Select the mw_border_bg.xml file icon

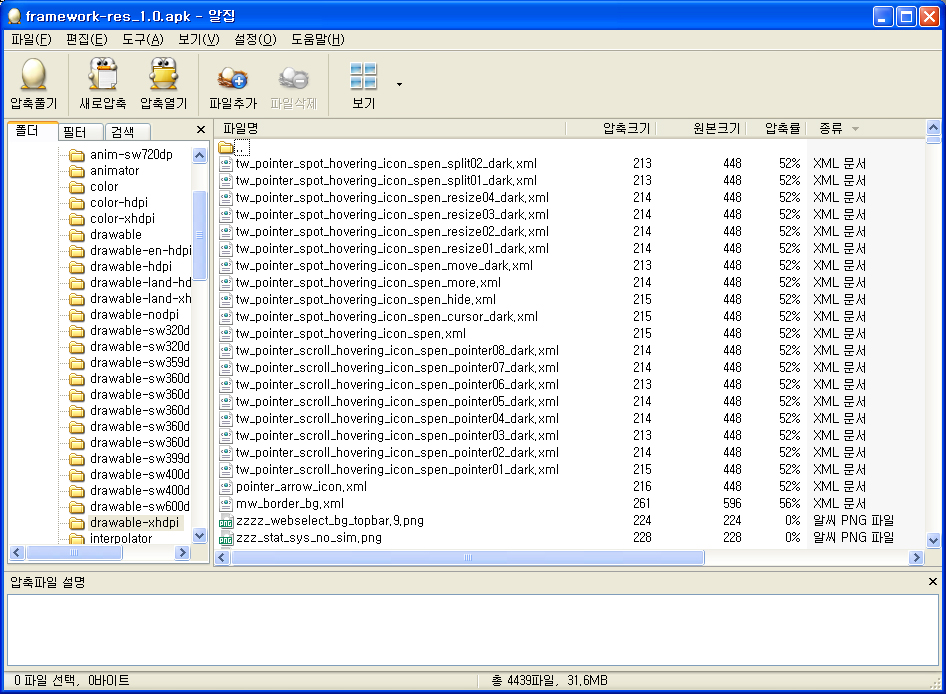(226, 504)
